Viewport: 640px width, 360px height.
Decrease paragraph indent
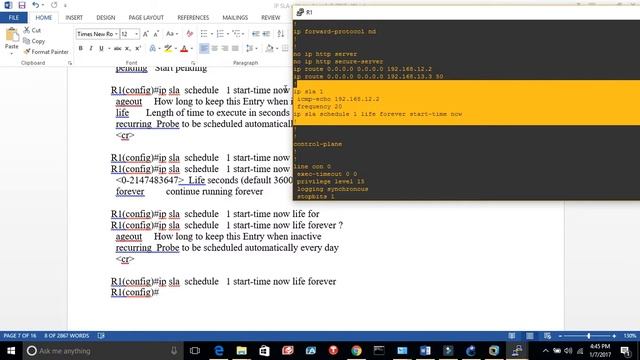tap(256, 34)
